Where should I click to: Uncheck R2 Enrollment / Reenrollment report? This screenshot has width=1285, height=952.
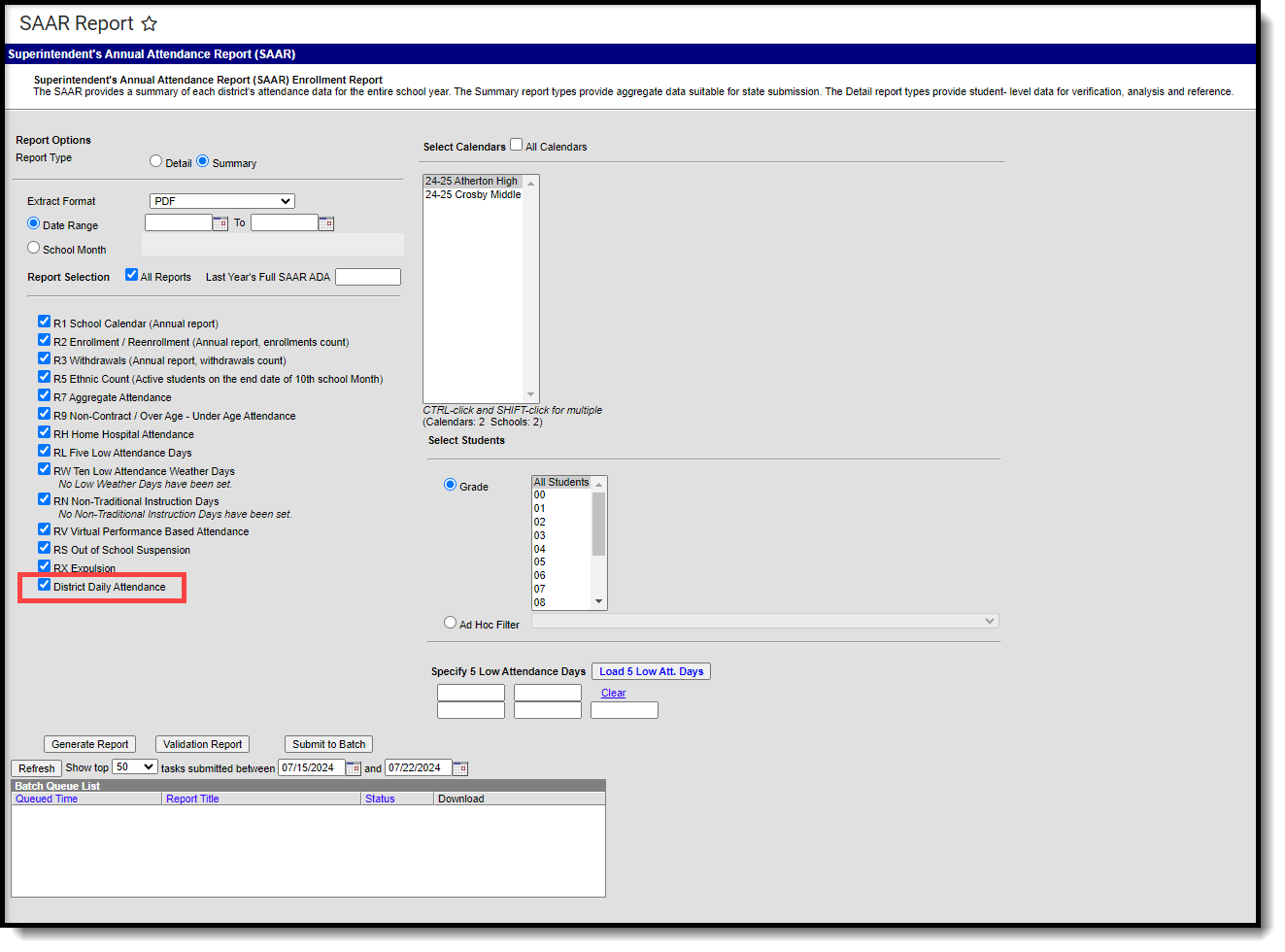(45, 340)
